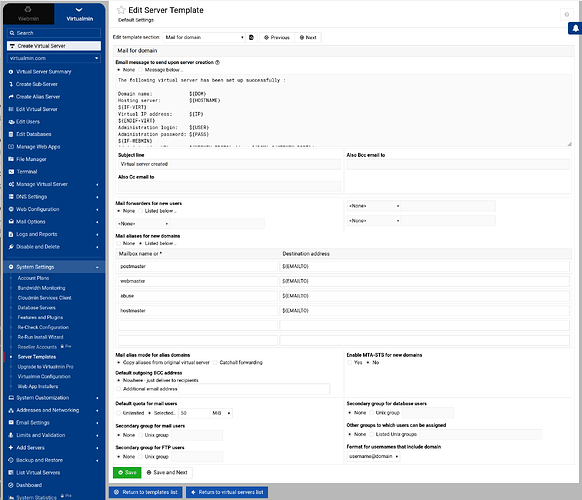This screenshot has height=500, width=582.
Task: Click the favorite star next to Edit Server Template
Action: pos(121,10)
